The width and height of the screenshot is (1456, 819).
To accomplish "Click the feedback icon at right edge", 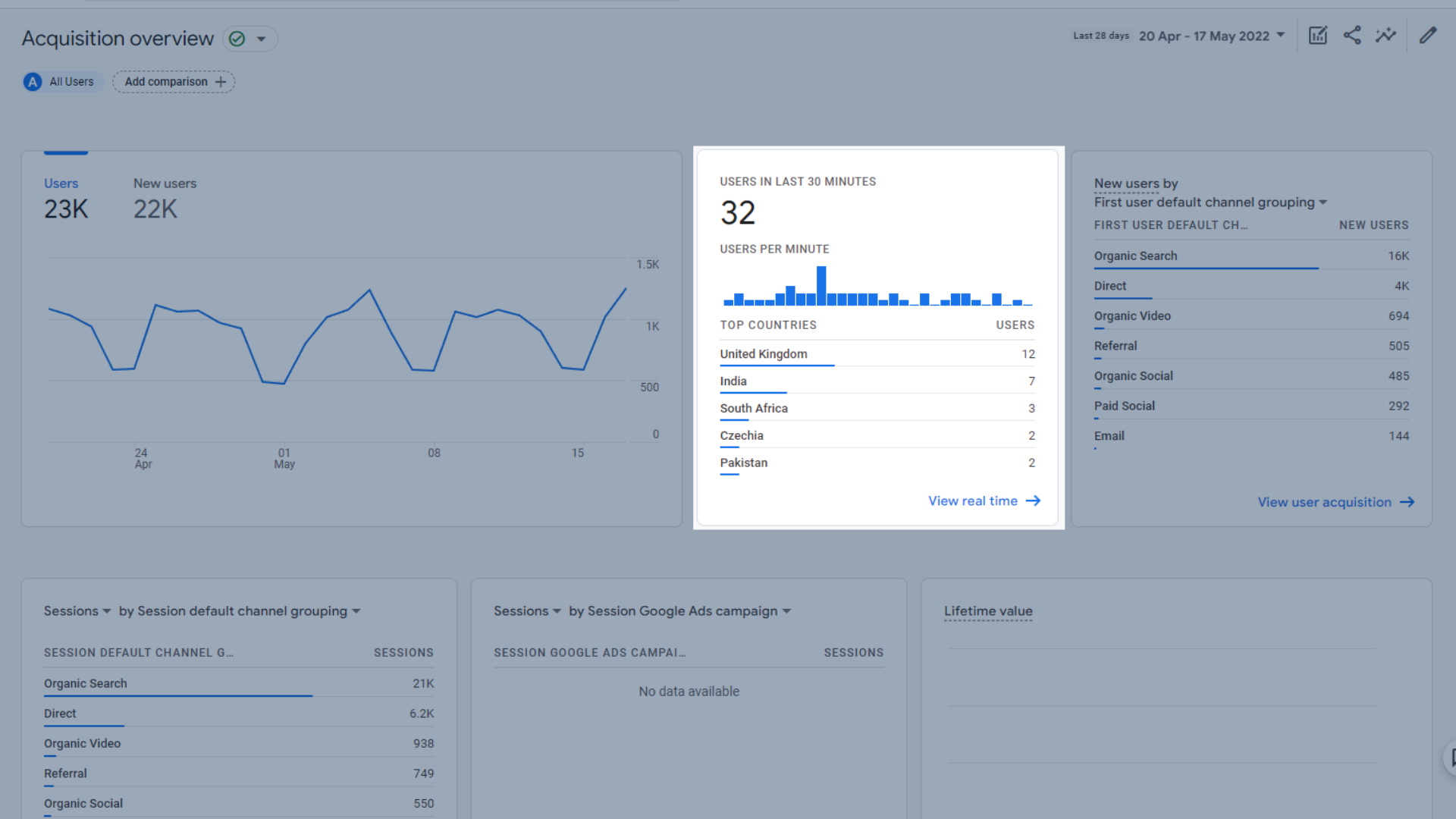I will (x=1451, y=758).
